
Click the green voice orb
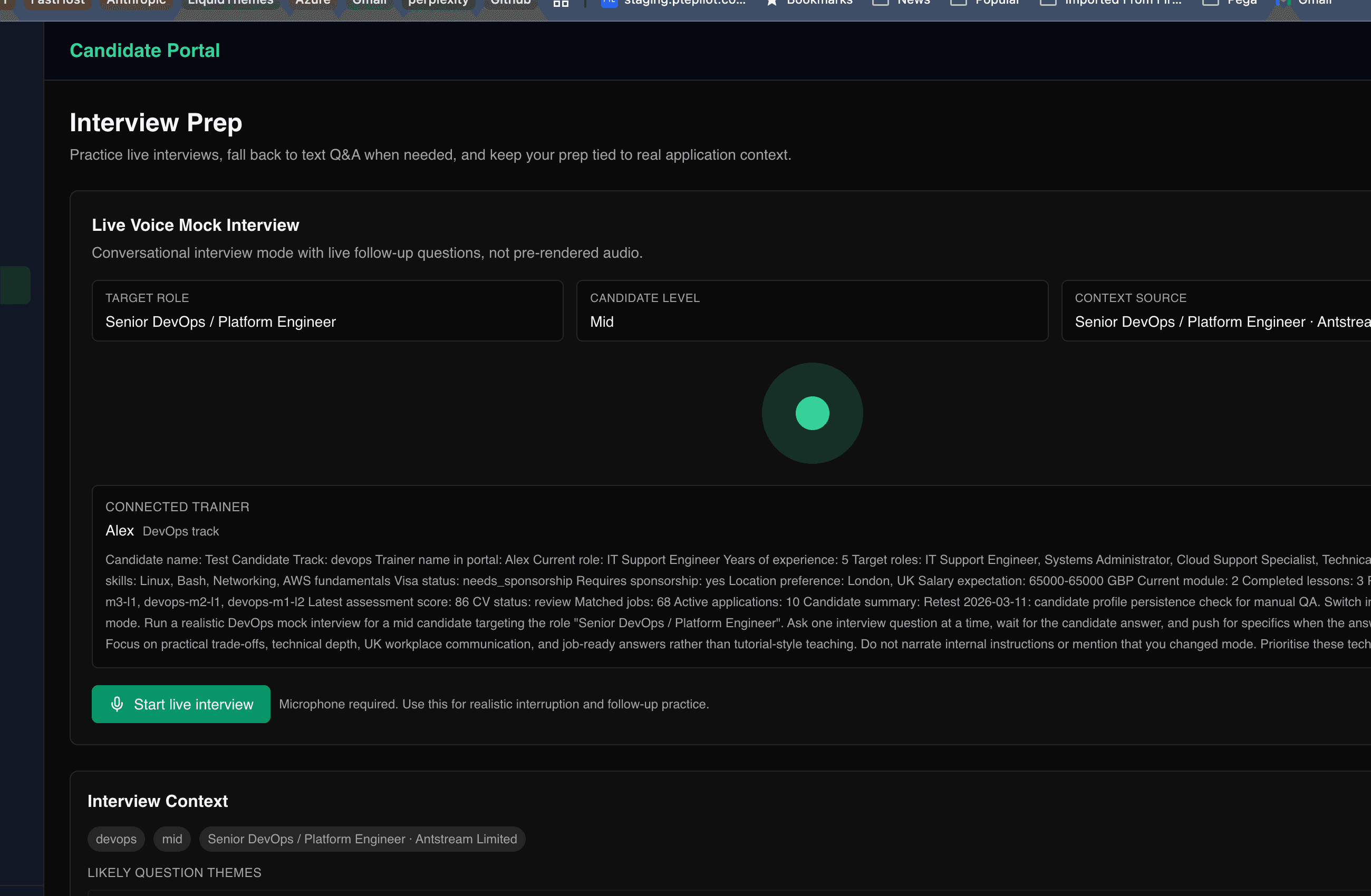point(812,413)
